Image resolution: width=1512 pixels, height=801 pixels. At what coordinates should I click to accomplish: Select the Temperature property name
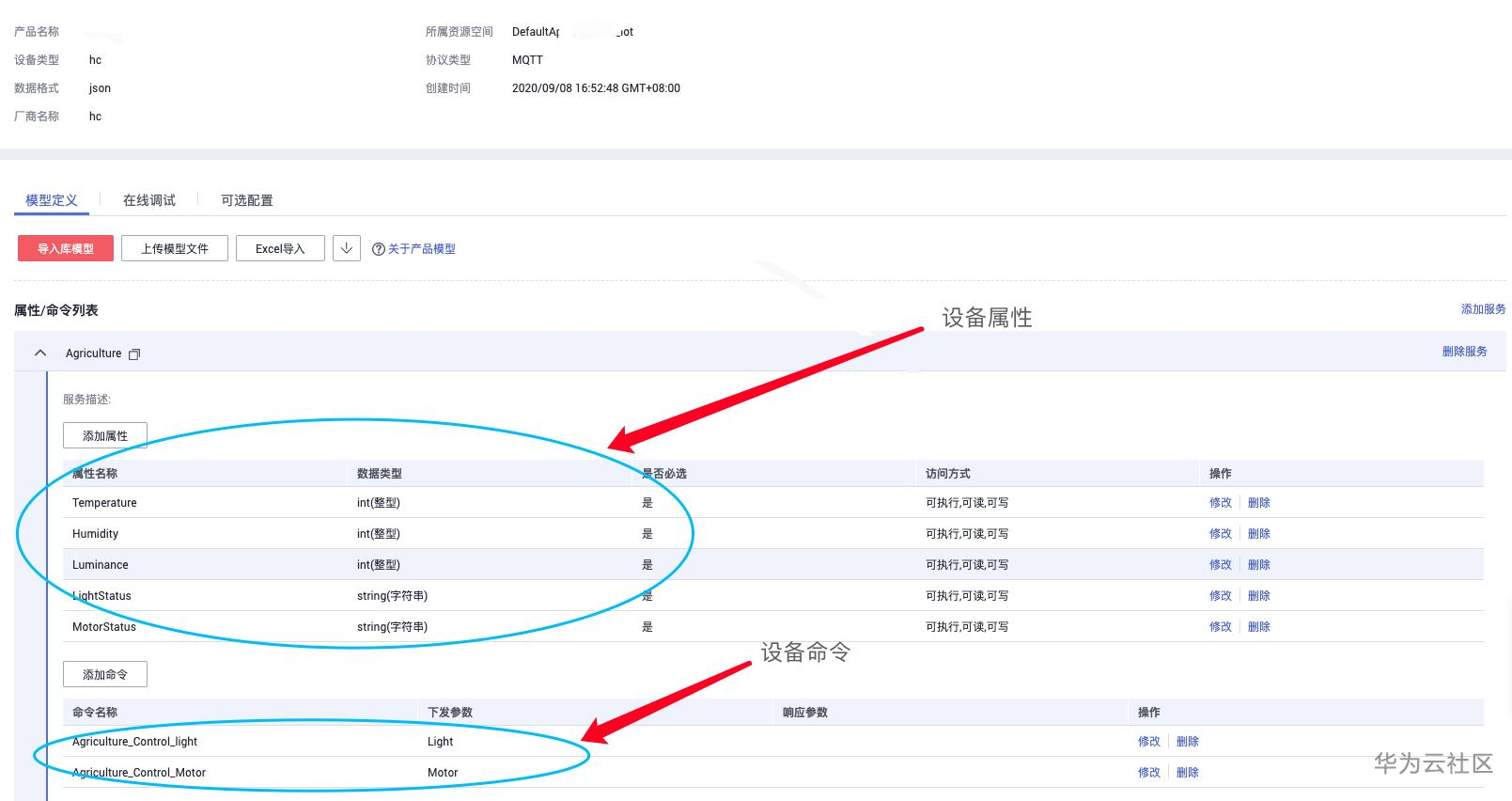(104, 503)
